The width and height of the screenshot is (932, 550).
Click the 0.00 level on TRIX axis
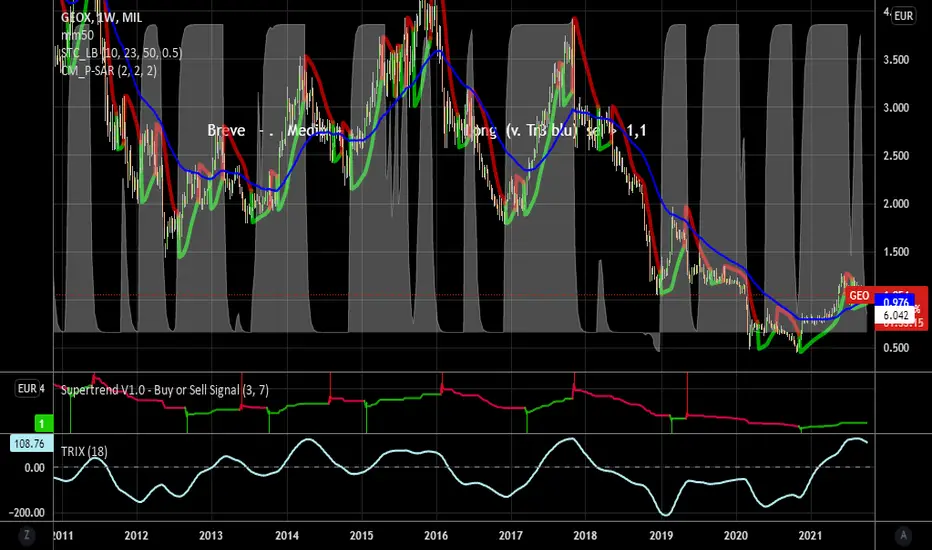[34, 468]
